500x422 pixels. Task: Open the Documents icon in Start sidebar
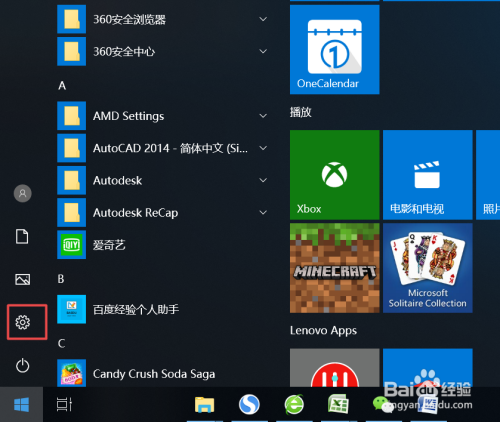click(x=22, y=236)
